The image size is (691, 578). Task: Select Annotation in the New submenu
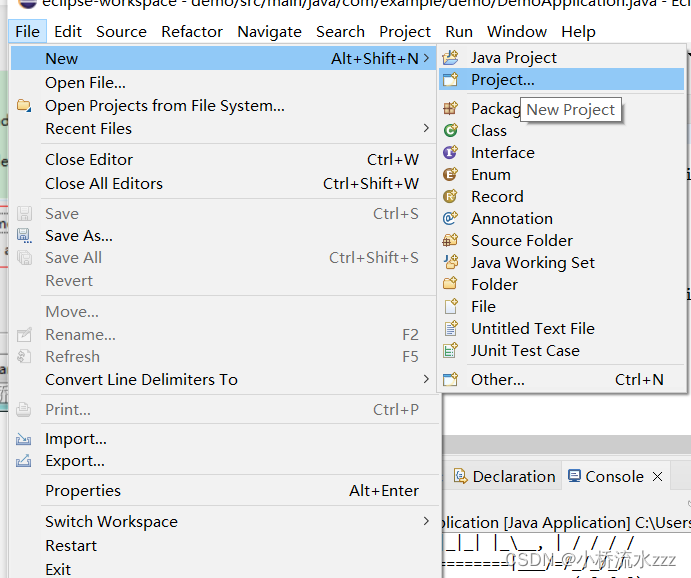[x=561, y=219]
